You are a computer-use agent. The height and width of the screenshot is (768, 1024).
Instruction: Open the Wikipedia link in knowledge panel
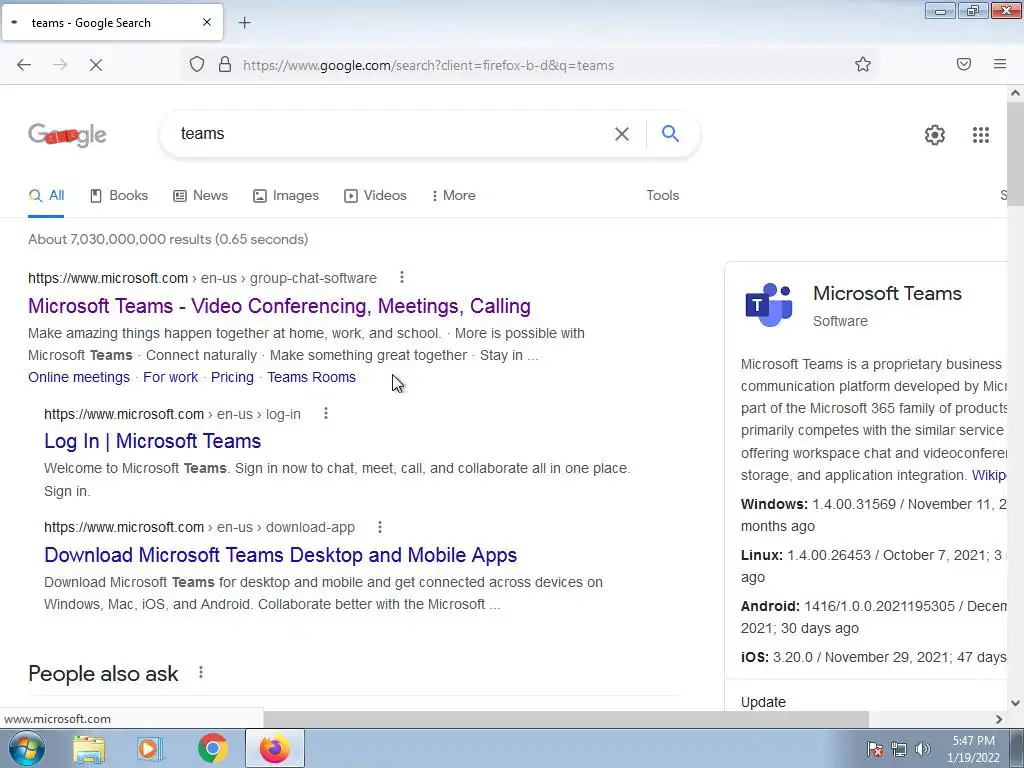989,475
